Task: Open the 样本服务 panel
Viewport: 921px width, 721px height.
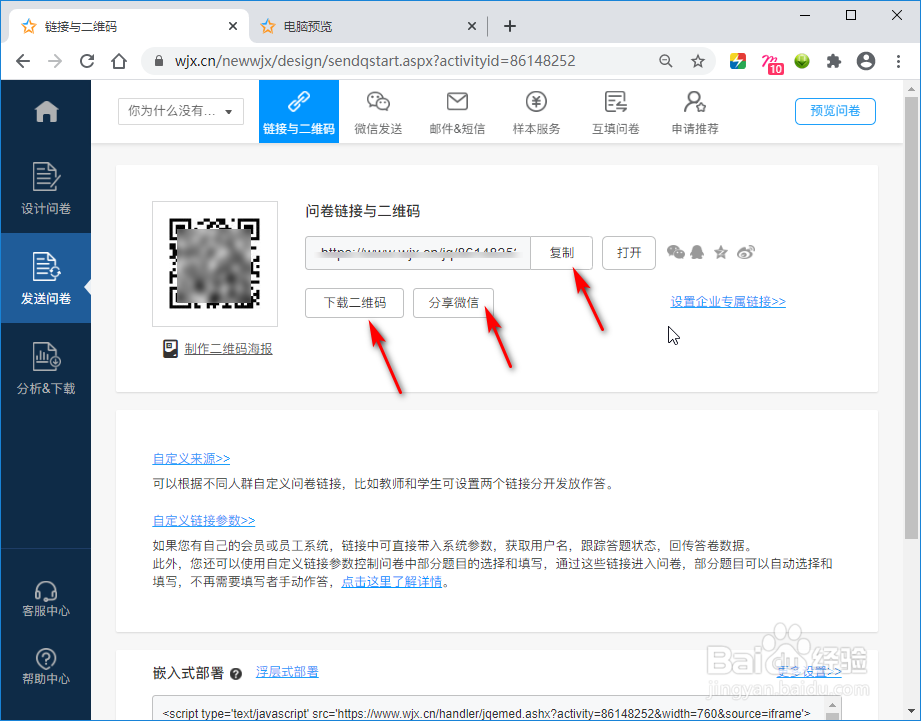Action: pos(536,110)
